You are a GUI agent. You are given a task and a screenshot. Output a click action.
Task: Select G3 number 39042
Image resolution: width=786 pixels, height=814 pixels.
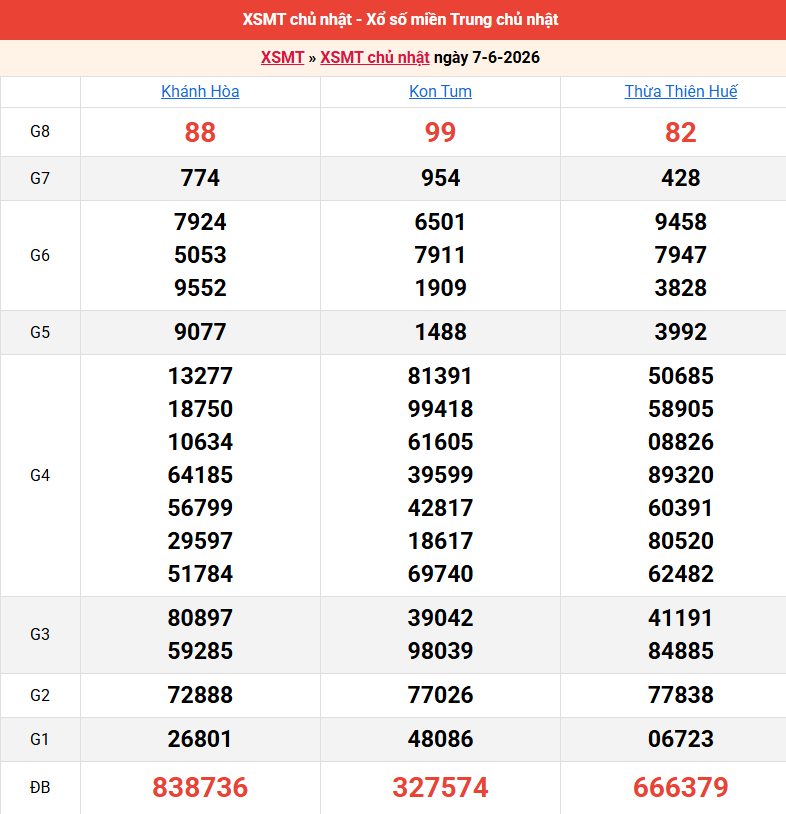[440, 618]
